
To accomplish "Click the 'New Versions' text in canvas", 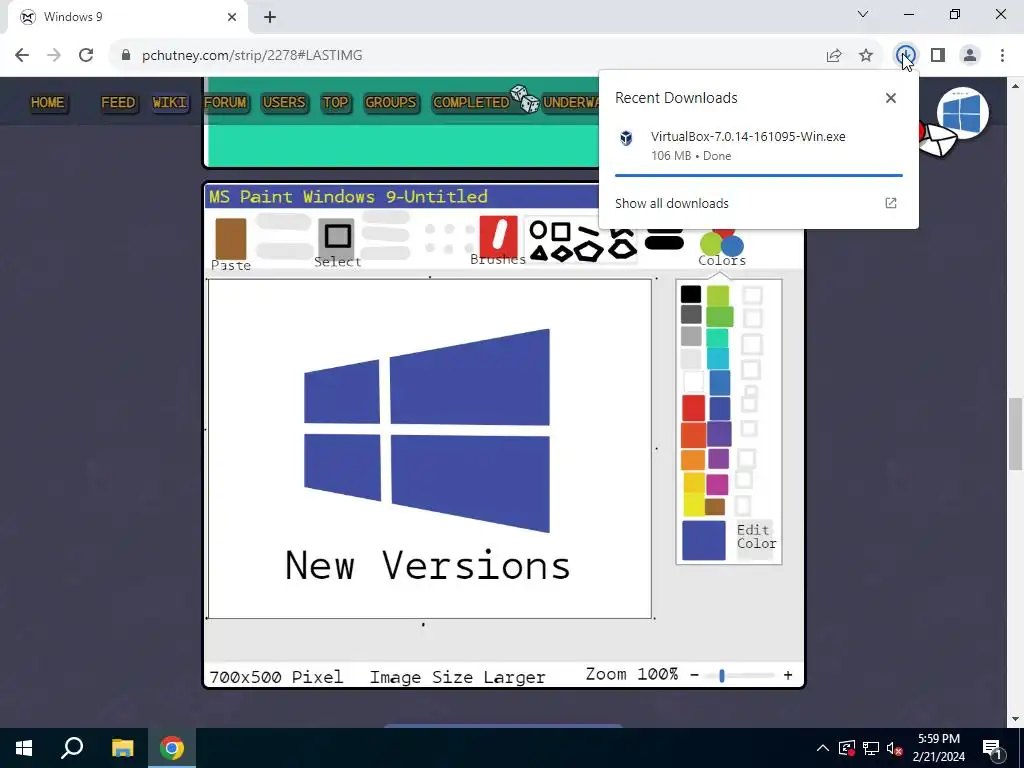I will pos(428,565).
